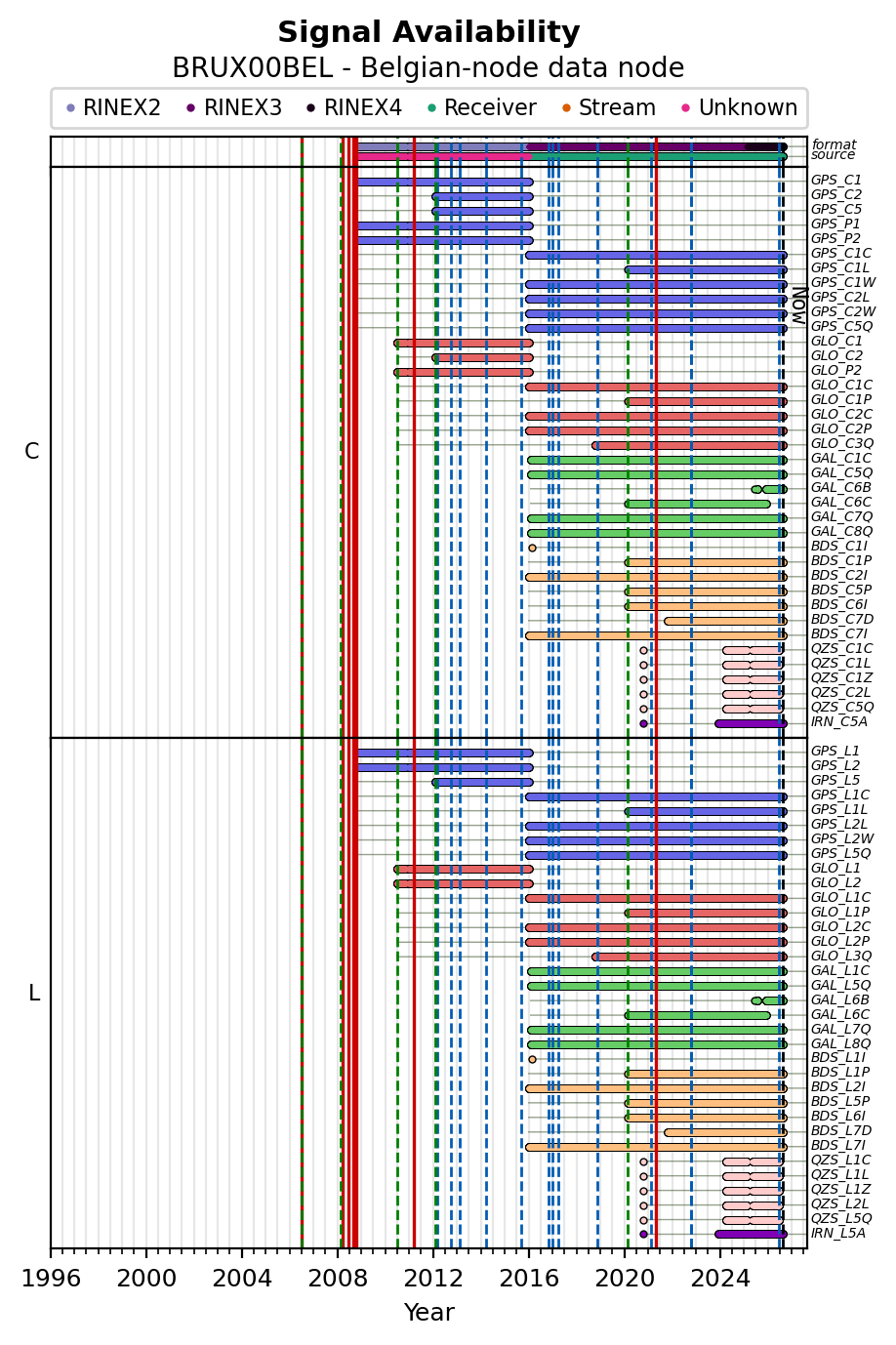
Task: Click the 2024 x-axis tick label
Action: [720, 1278]
